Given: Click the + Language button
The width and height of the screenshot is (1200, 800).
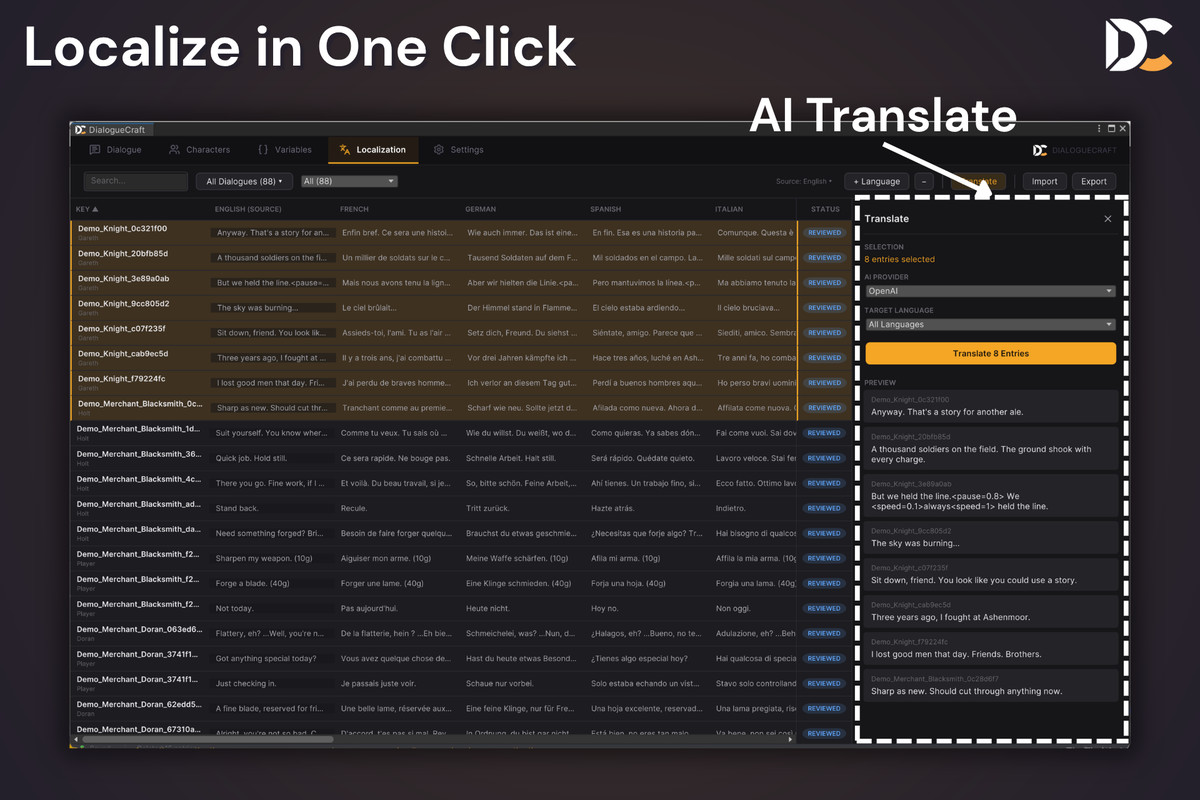Looking at the screenshot, I should [x=877, y=181].
